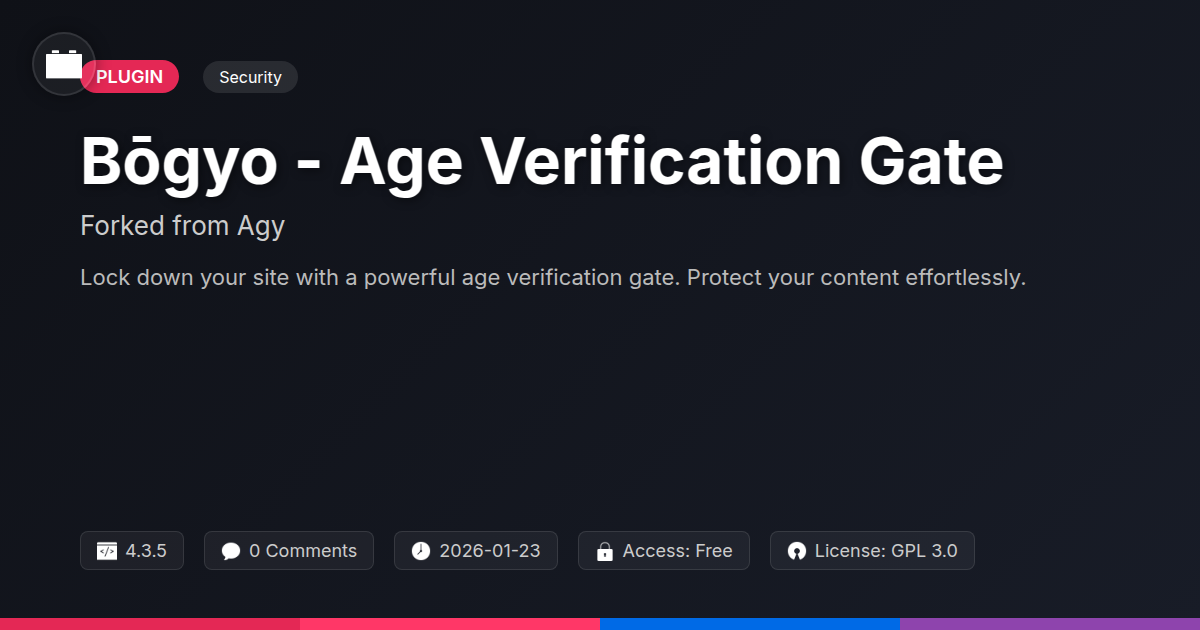The height and width of the screenshot is (630, 1200).
Task: Click the code version icon beside 4.3.5
Action: point(107,551)
